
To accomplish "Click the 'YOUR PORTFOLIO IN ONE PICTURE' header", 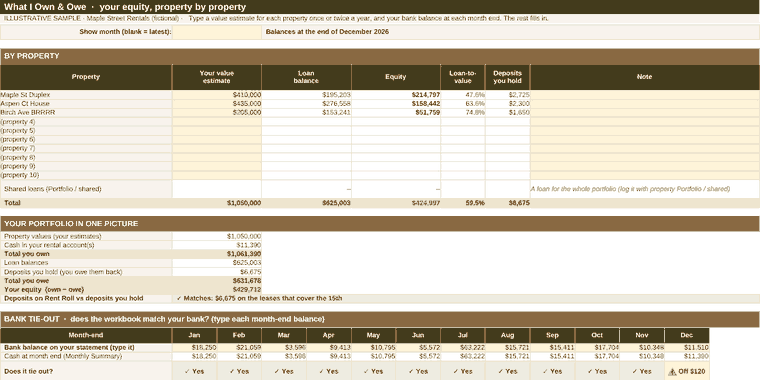I will tap(380, 223).
